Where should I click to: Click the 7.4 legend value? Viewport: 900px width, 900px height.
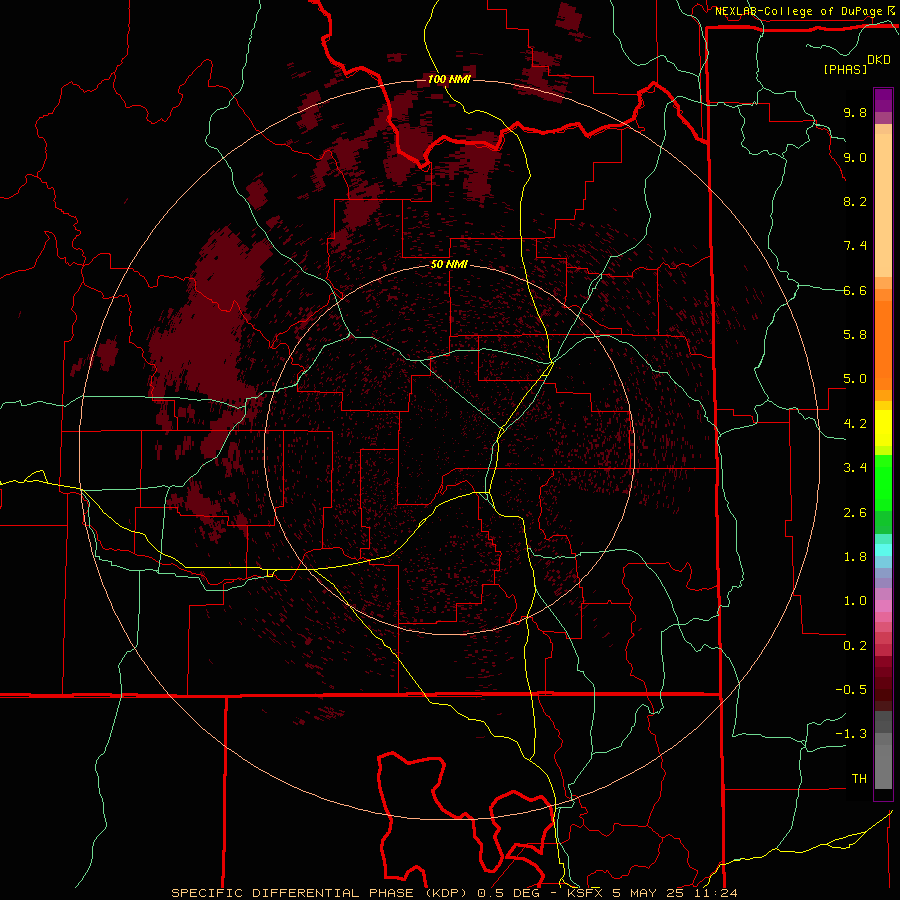click(855, 246)
